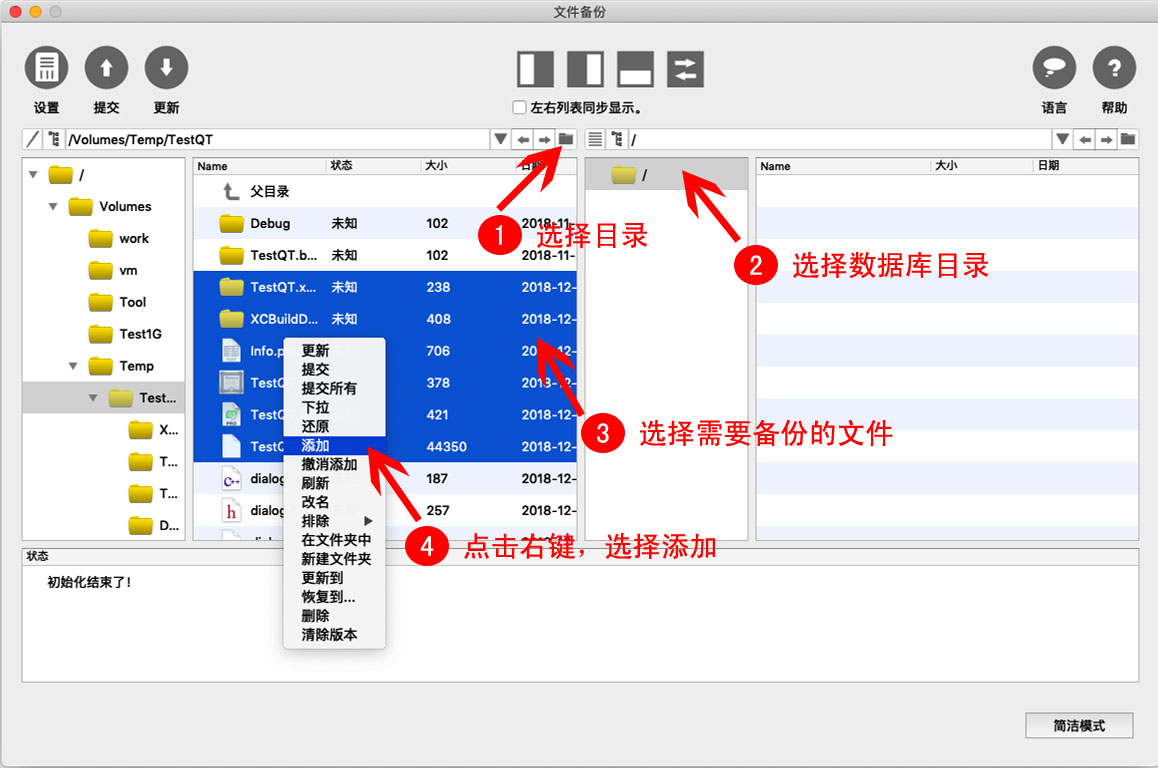Viewport: 1158px width, 768px height.
Task: Click the 提交 upload icon
Action: tap(106, 68)
